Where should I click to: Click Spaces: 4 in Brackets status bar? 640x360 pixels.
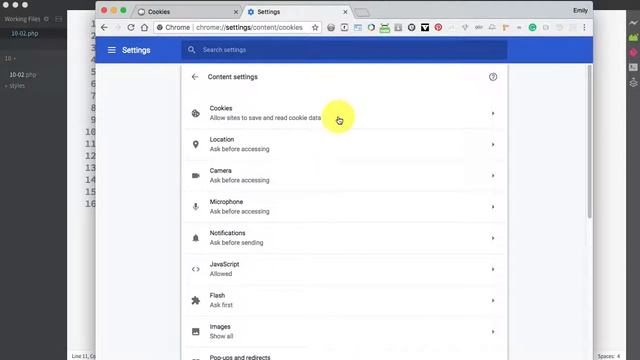[609, 356]
